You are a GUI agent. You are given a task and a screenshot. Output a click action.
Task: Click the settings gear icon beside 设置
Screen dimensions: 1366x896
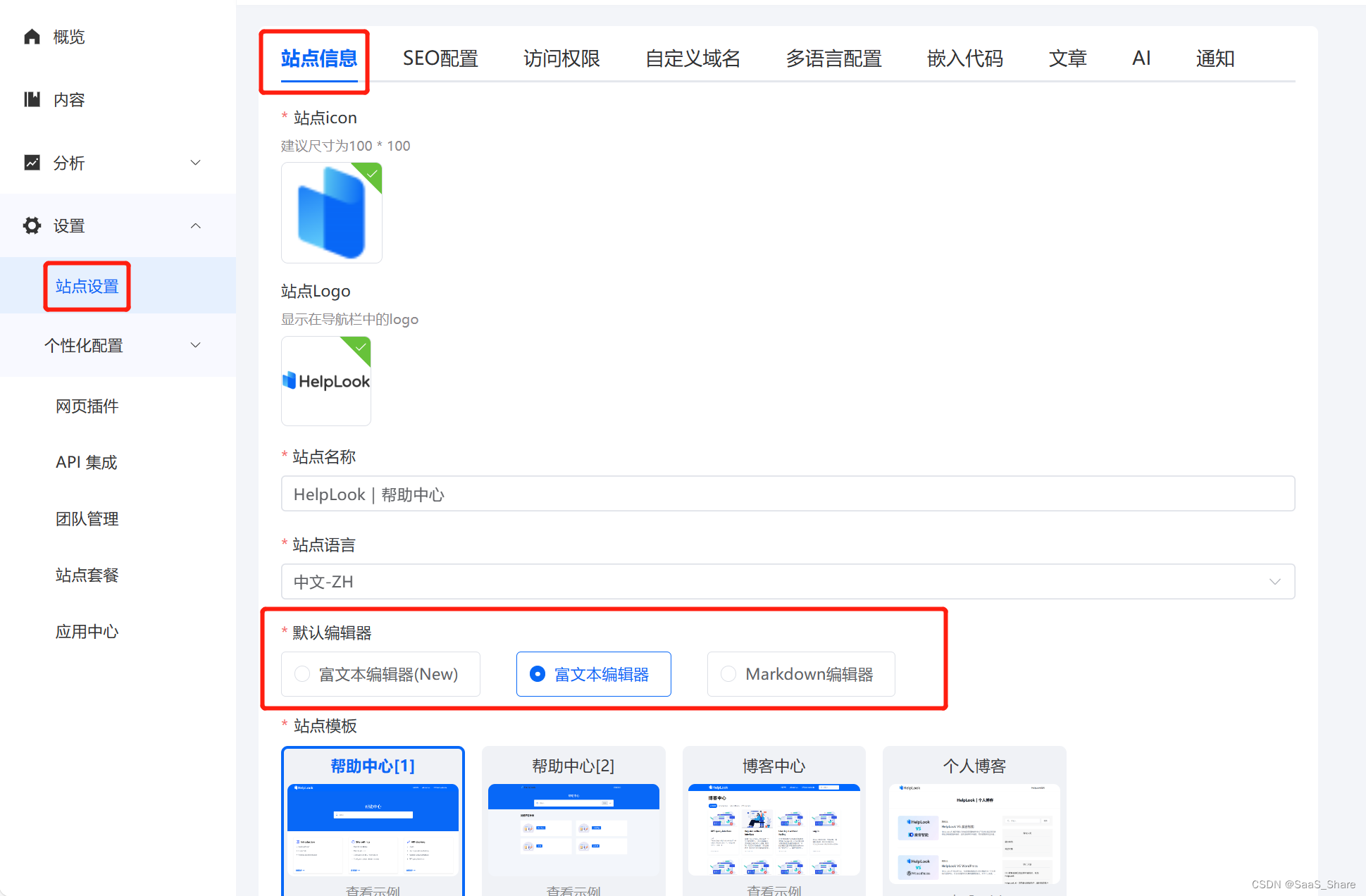(32, 225)
